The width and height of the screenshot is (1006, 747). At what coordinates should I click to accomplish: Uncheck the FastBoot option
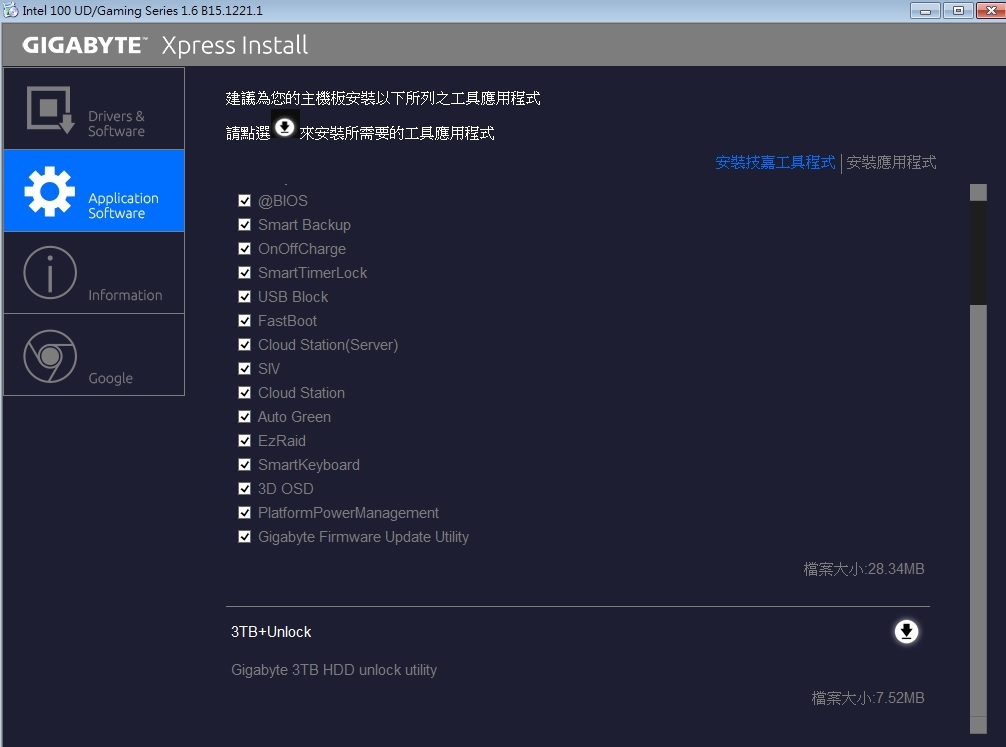tap(244, 320)
